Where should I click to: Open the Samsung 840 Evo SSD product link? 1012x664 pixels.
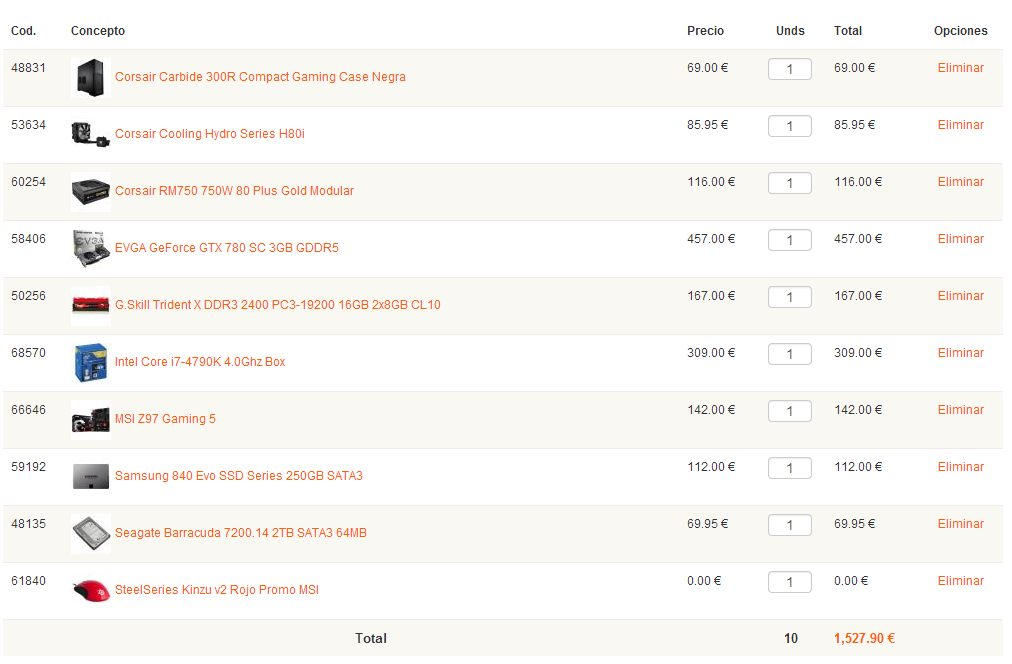point(238,476)
